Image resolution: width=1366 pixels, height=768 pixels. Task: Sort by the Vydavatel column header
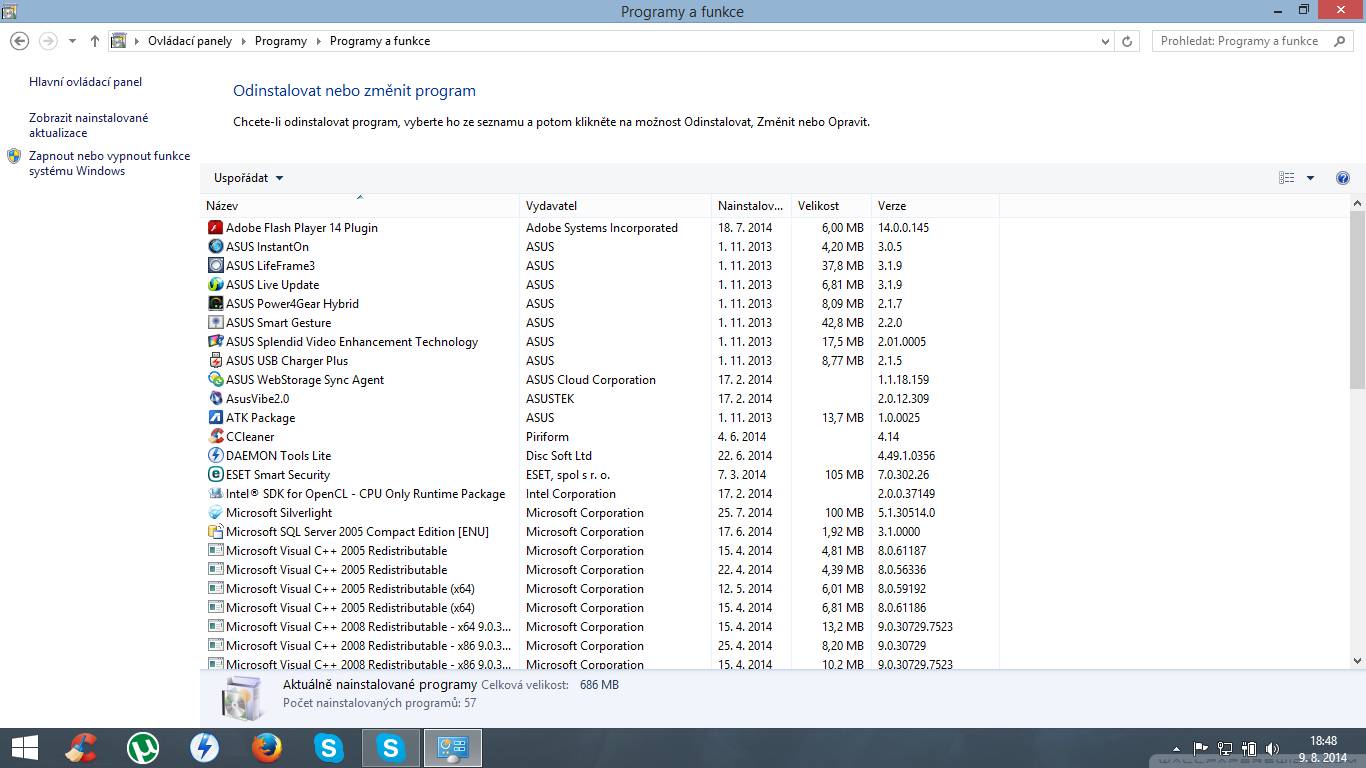(x=615, y=206)
